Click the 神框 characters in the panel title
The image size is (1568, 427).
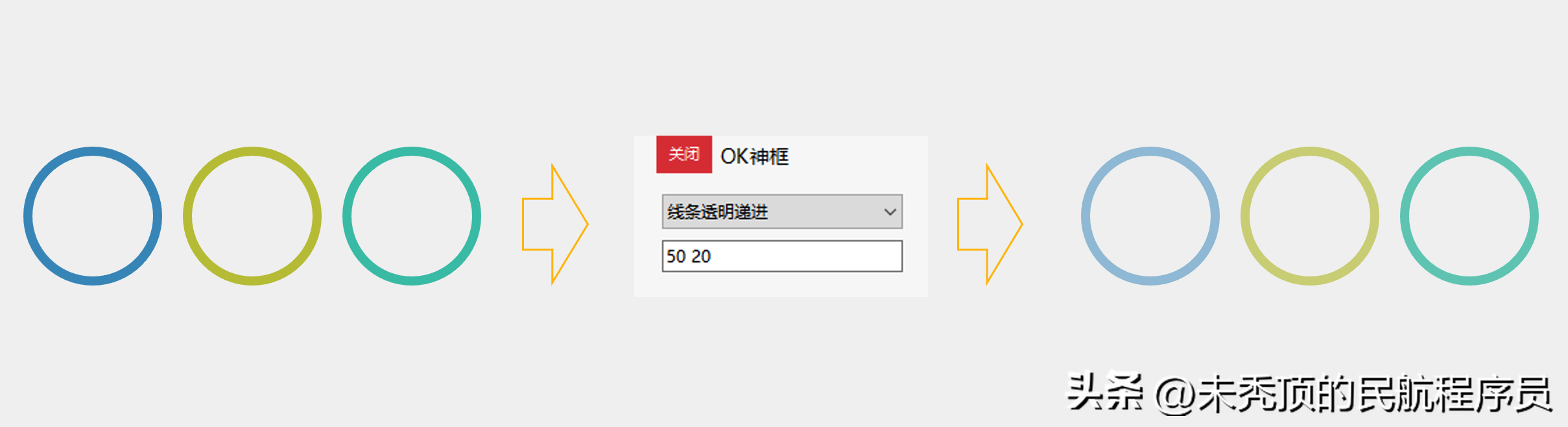coord(770,156)
